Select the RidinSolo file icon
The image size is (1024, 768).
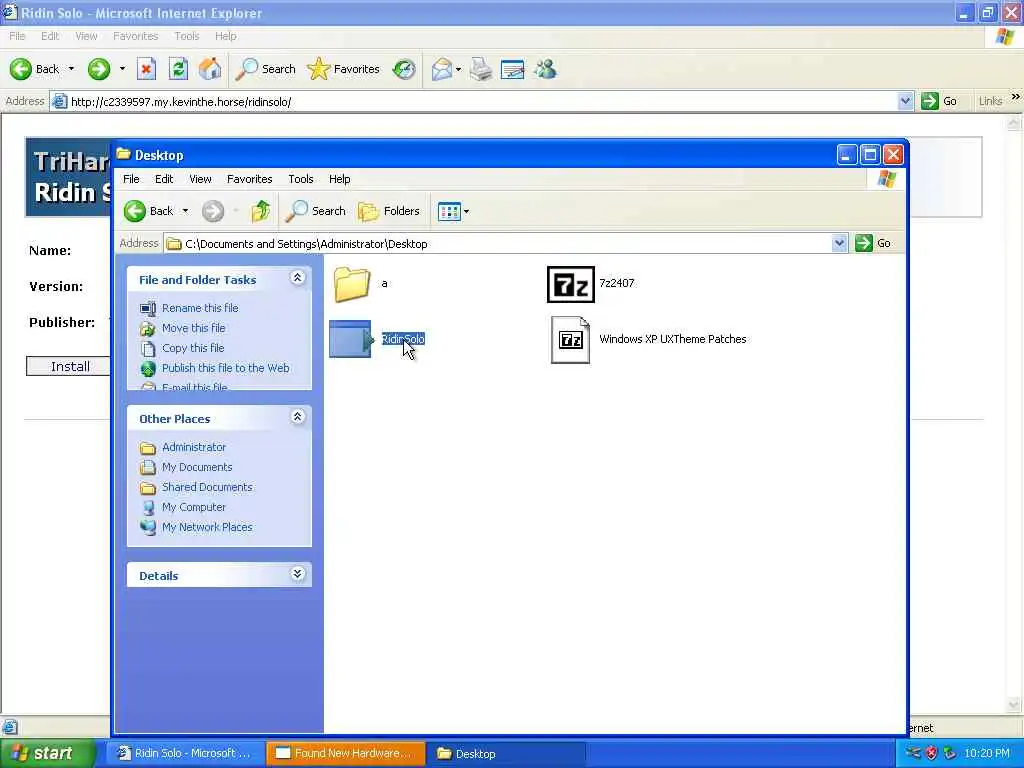(350, 339)
